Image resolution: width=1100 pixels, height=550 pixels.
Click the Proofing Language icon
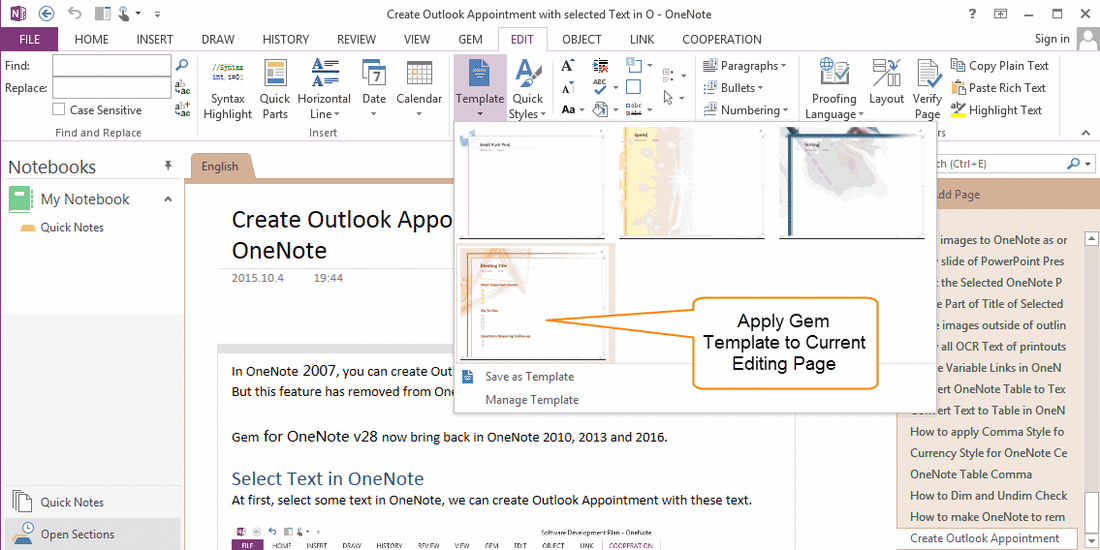click(834, 72)
